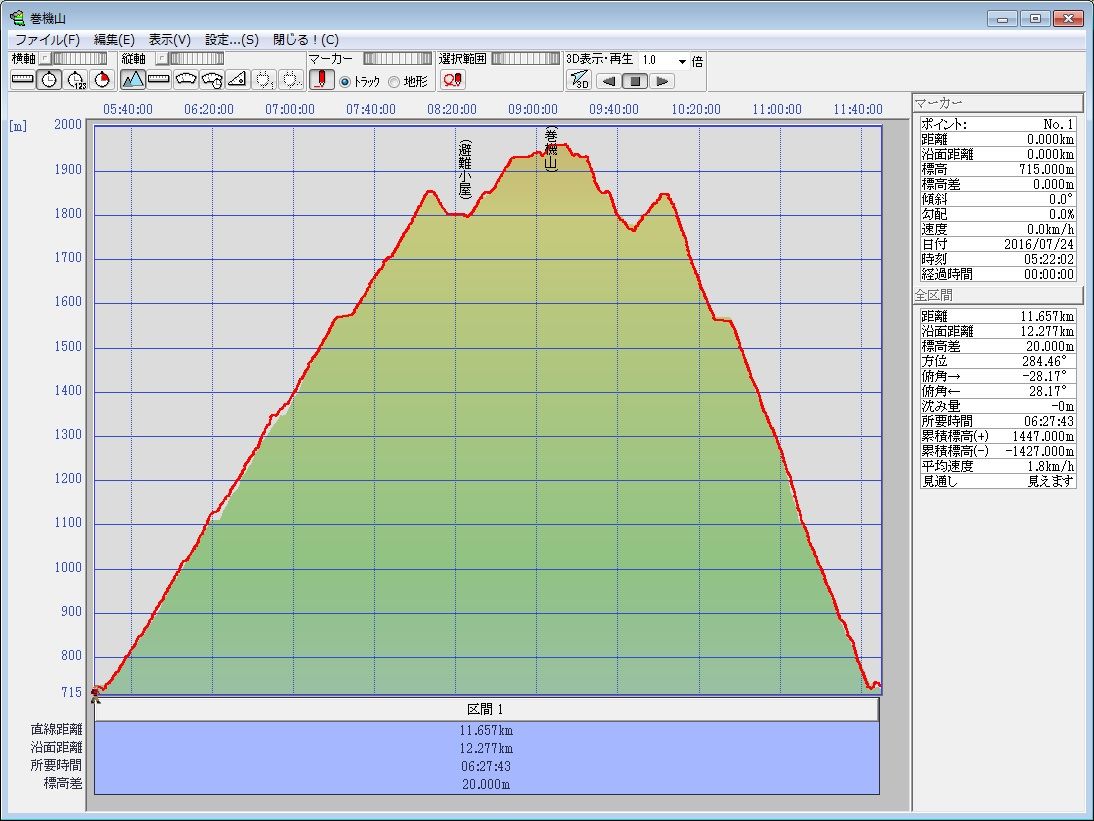Set horizontal axis to clock time
Screen dimensions: 1094x821
[x=49, y=80]
